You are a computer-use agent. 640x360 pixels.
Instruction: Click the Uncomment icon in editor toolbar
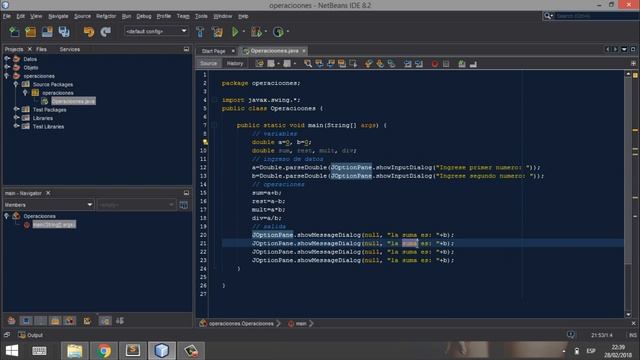(473, 64)
